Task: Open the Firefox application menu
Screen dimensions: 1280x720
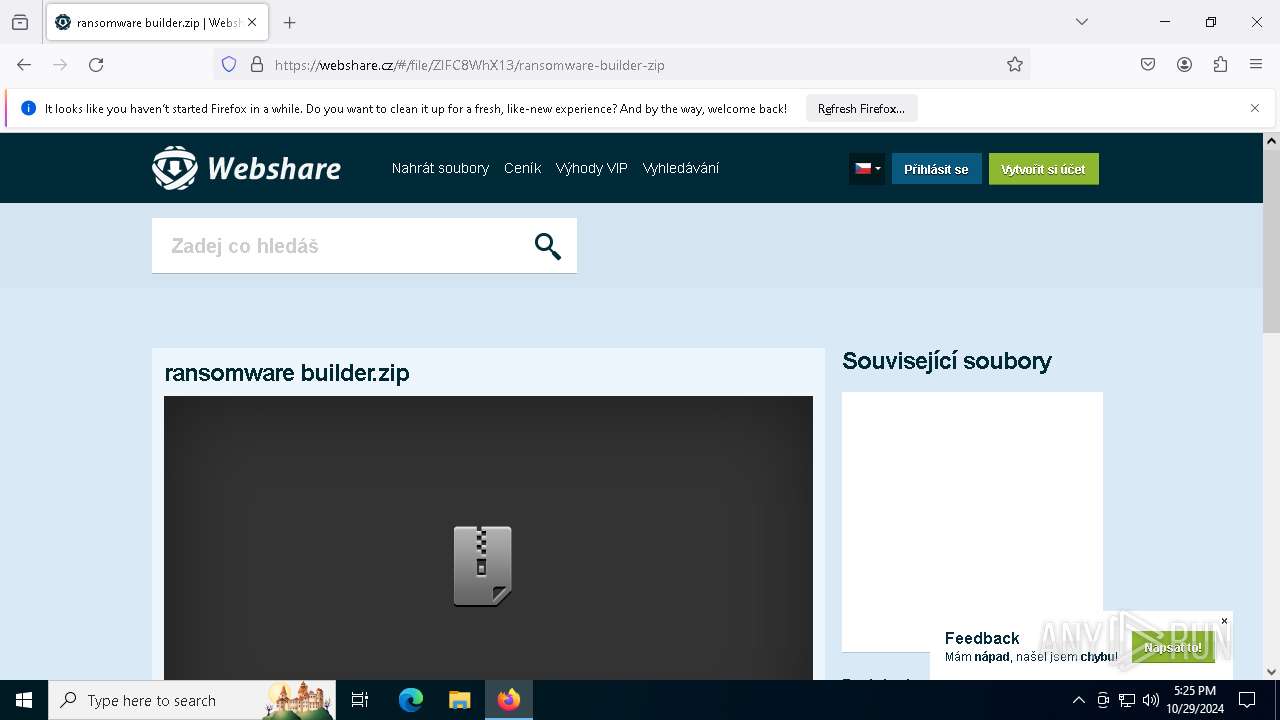Action: coord(1256,65)
